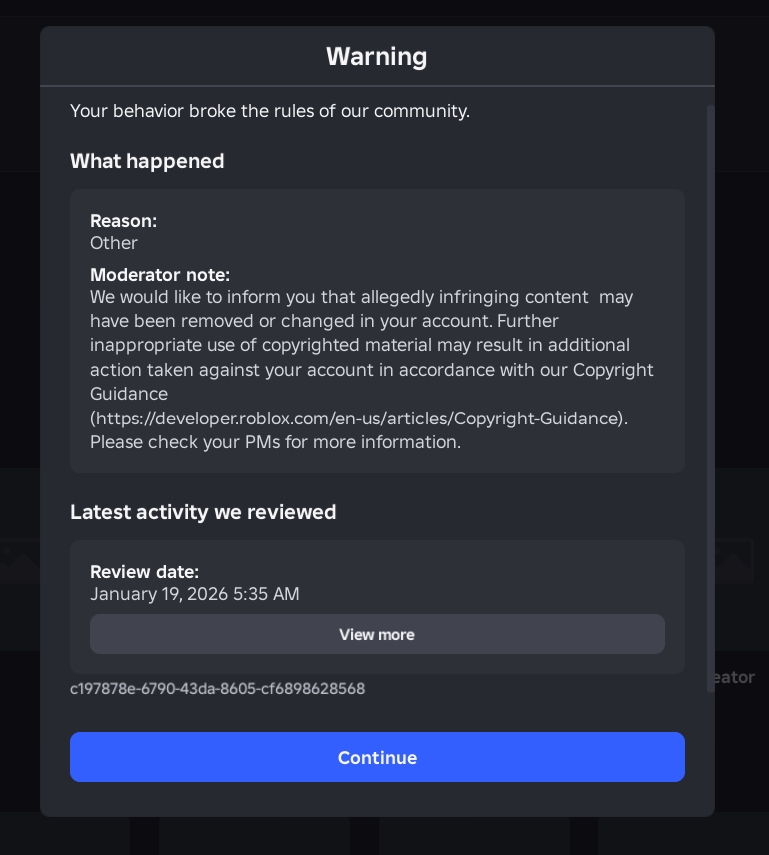Click the allegedly infringing content sentence
Screen dimensions: 769x855
(x=361, y=297)
